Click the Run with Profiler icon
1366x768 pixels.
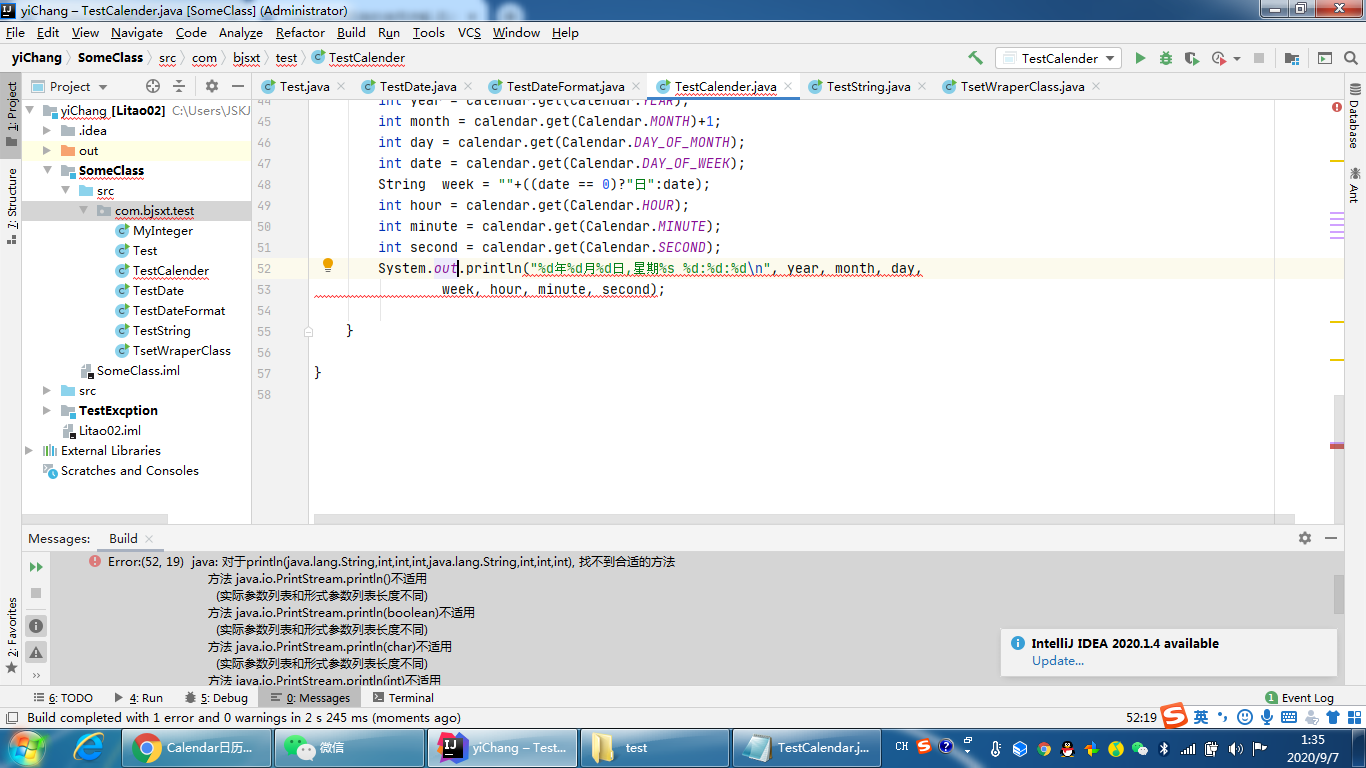[x=1218, y=58]
